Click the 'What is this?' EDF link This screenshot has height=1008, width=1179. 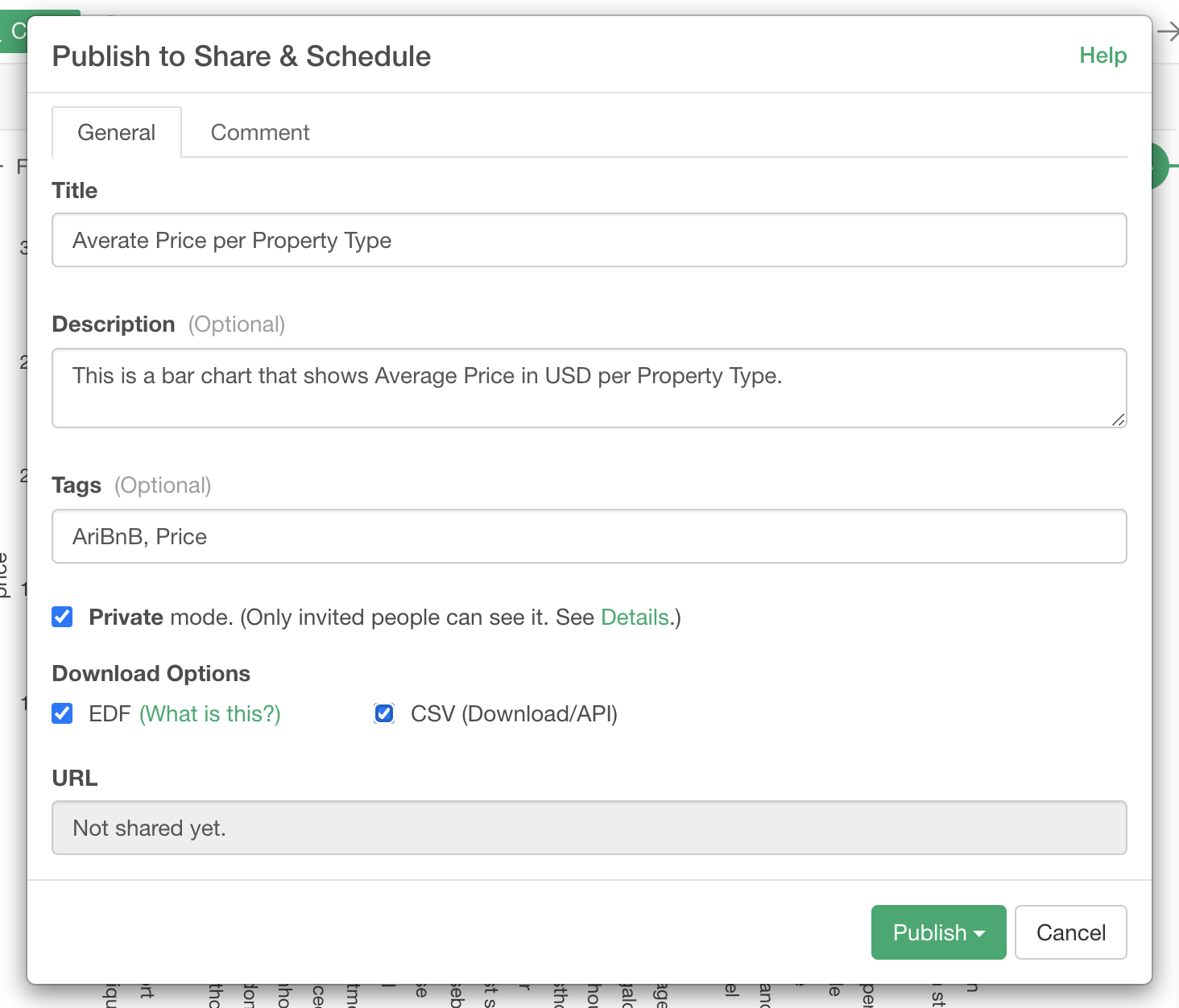click(x=210, y=714)
